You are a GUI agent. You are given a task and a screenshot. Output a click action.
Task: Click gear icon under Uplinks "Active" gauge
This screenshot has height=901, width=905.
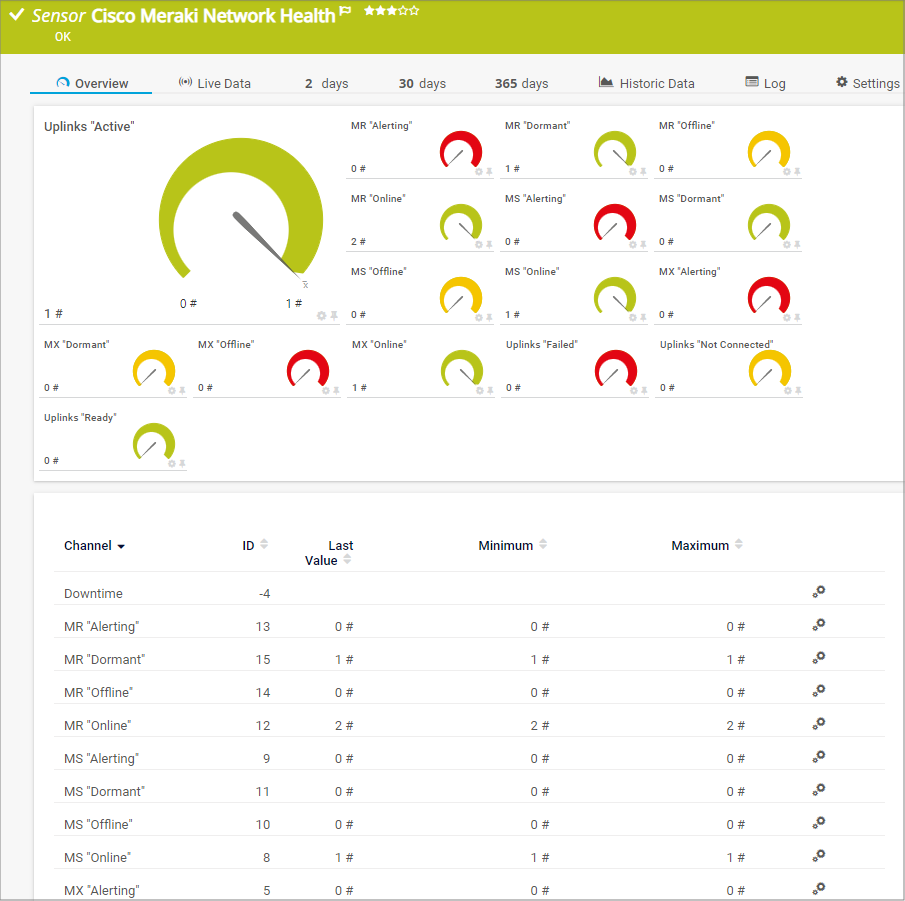[322, 316]
